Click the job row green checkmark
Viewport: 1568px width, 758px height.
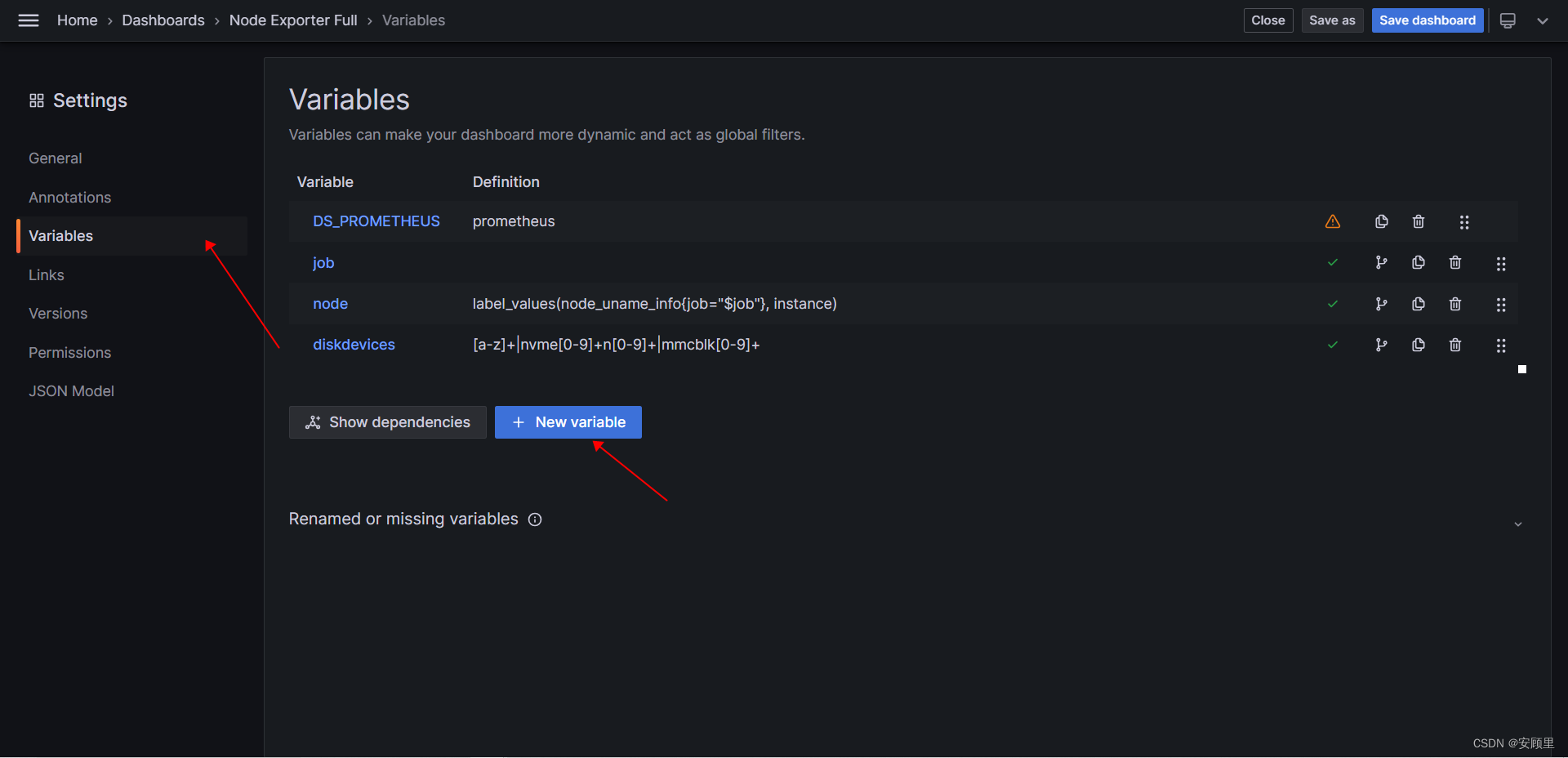[1333, 262]
